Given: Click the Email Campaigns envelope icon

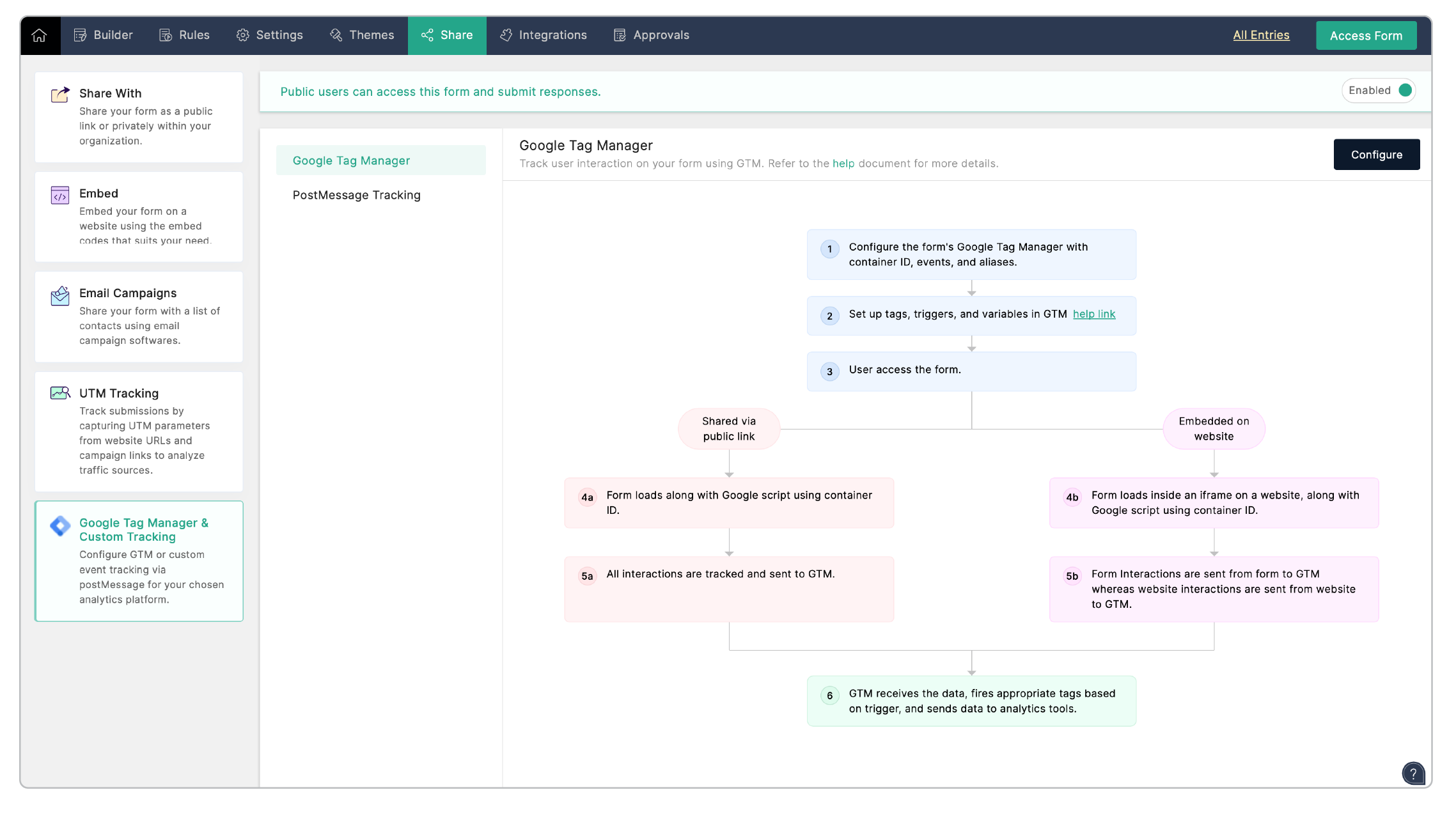Looking at the screenshot, I should click(60, 295).
